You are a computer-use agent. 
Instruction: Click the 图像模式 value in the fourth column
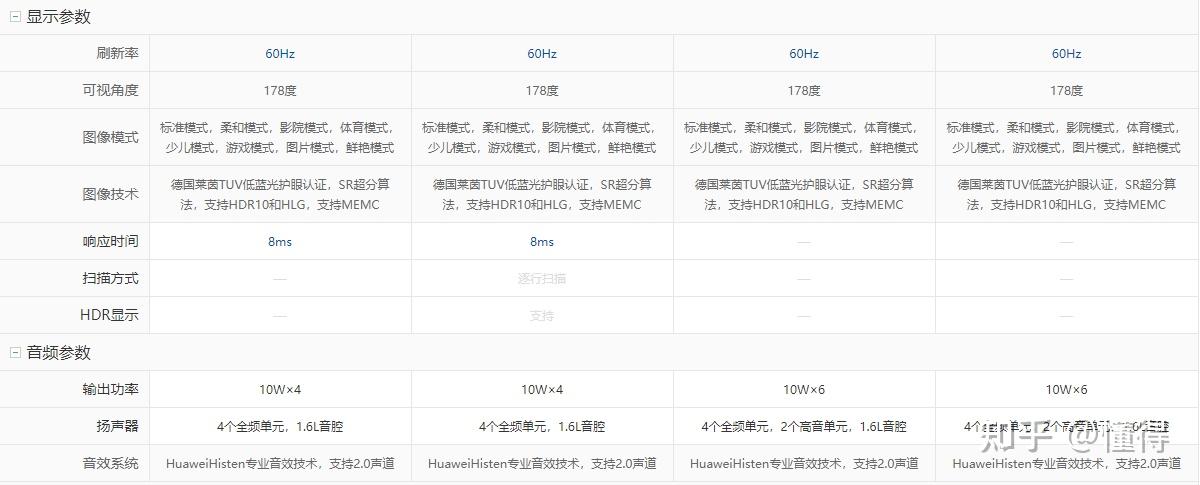coord(1066,137)
